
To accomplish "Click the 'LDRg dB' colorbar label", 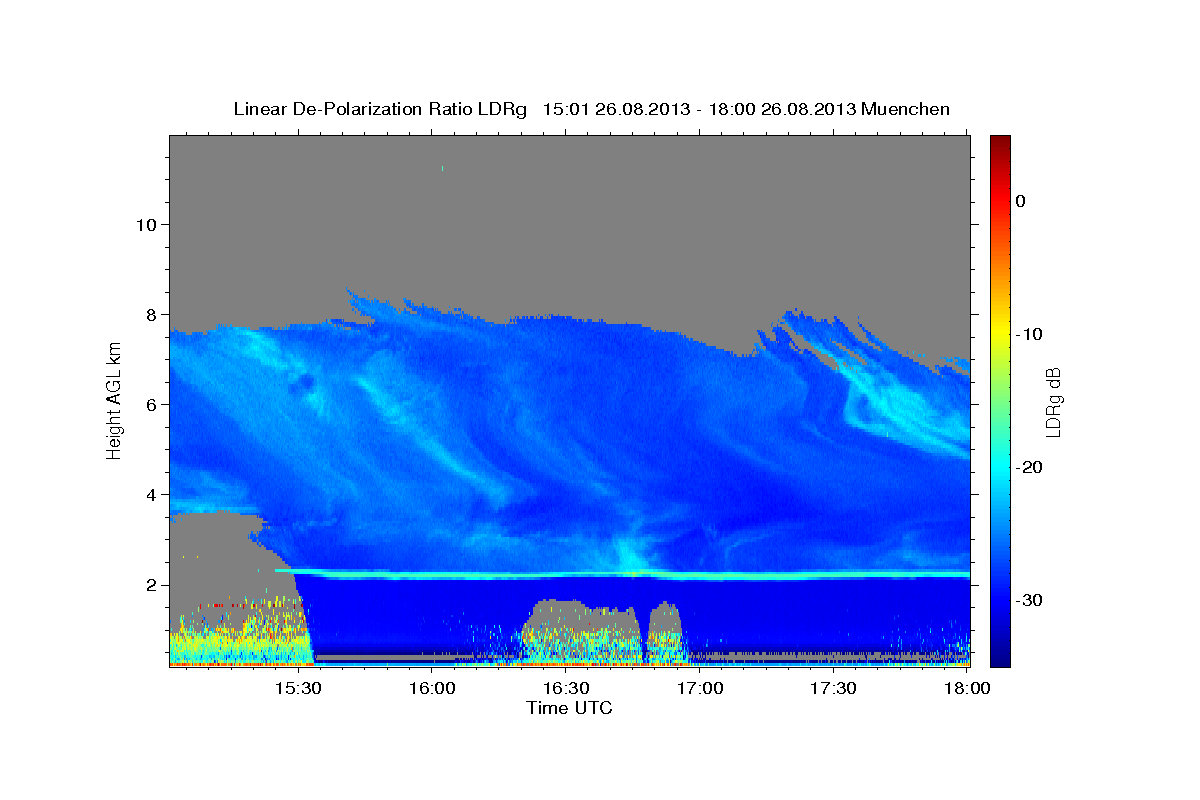I will coord(1053,402).
